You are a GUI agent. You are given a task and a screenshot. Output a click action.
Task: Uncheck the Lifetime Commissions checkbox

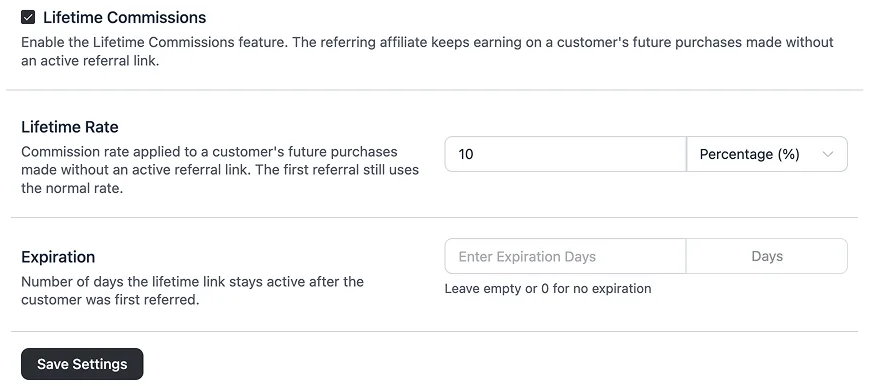(x=28, y=17)
